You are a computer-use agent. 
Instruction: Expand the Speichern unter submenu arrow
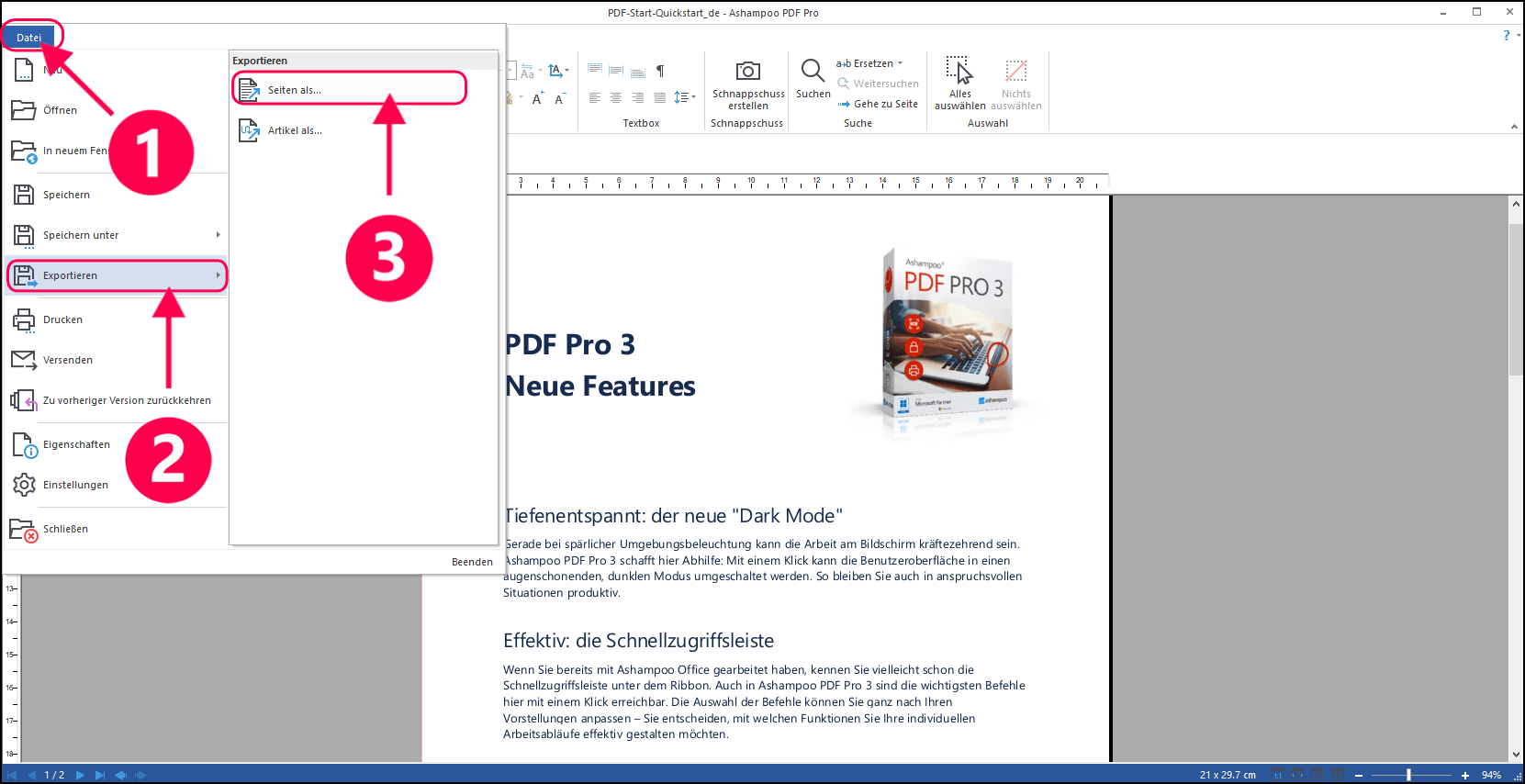click(219, 235)
